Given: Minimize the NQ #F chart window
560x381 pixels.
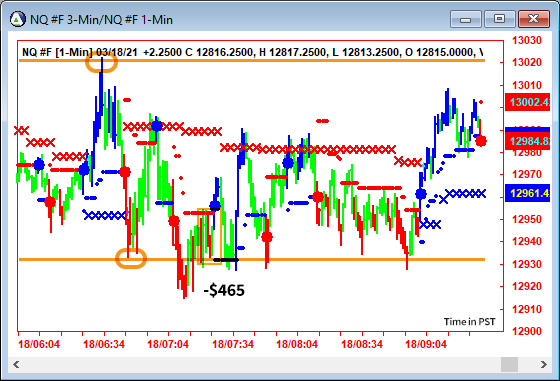Looking at the screenshot, I should click(x=466, y=19).
